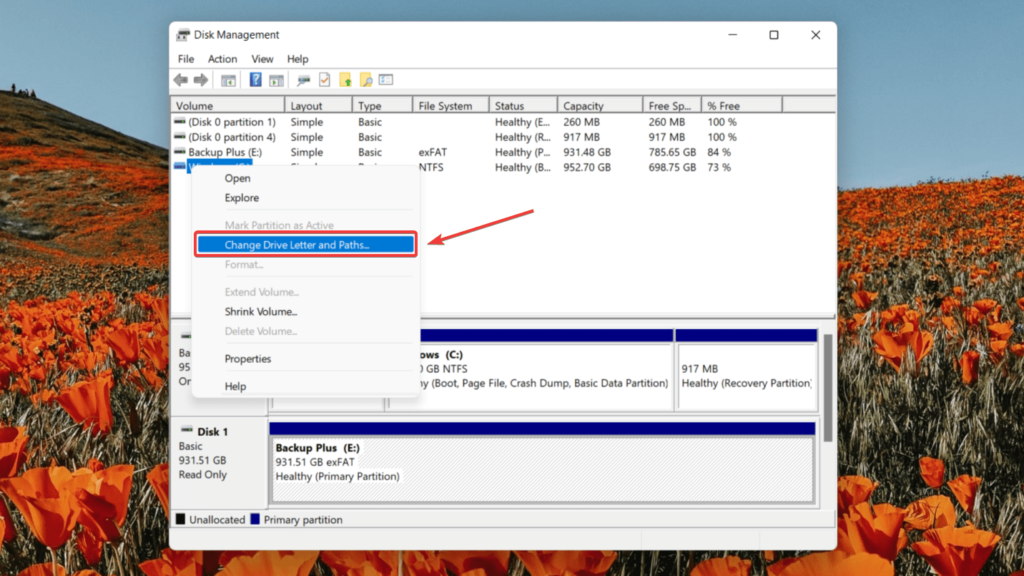Click the Properties toolbar icon
Screen dimensions: 1024x576
(384, 80)
